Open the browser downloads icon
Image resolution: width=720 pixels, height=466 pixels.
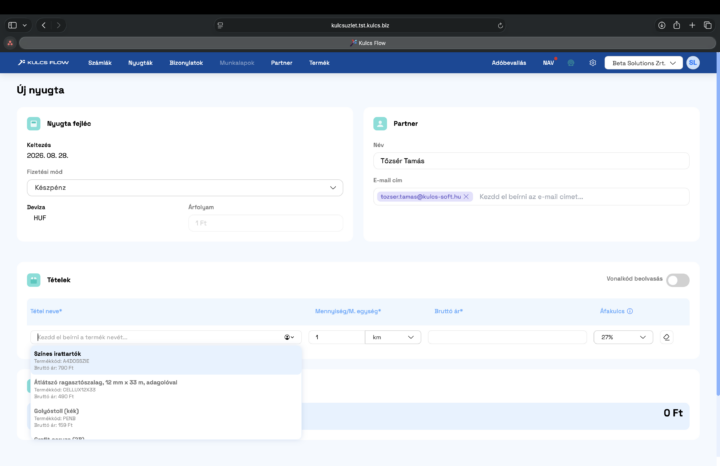[661, 25]
